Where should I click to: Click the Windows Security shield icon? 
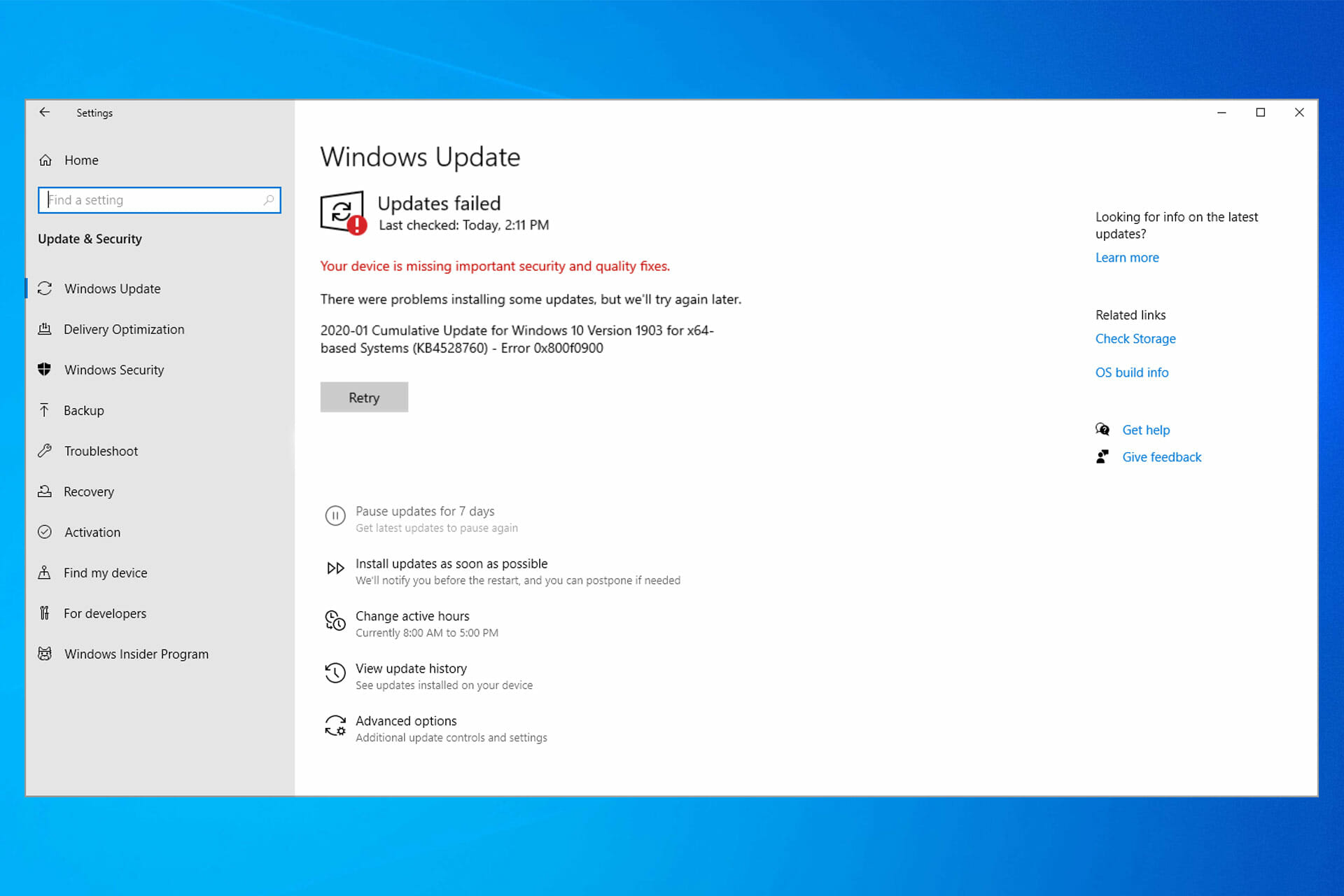coord(45,370)
